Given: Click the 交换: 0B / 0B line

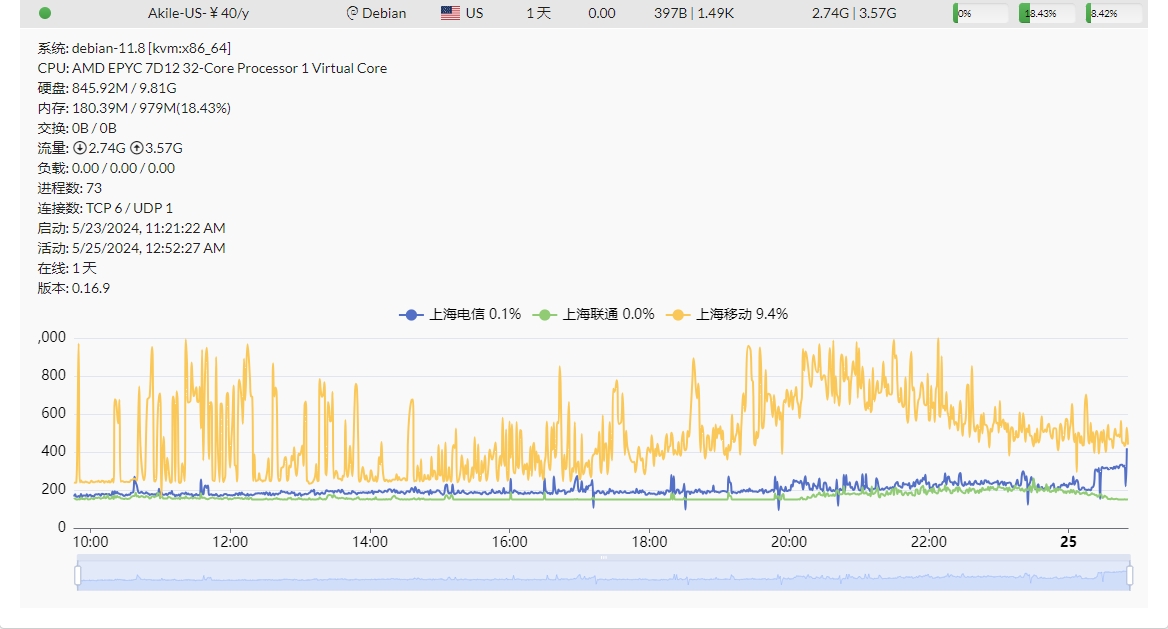Looking at the screenshot, I should pyautogui.click(x=77, y=128).
